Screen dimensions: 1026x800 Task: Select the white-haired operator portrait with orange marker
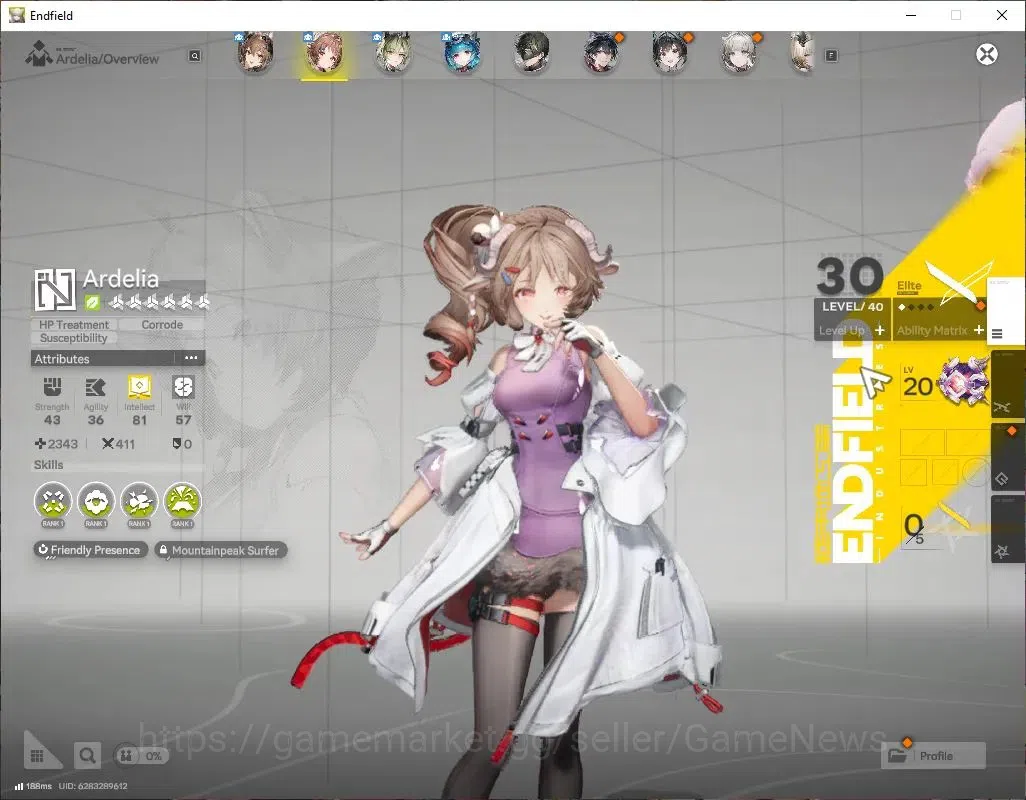[739, 52]
